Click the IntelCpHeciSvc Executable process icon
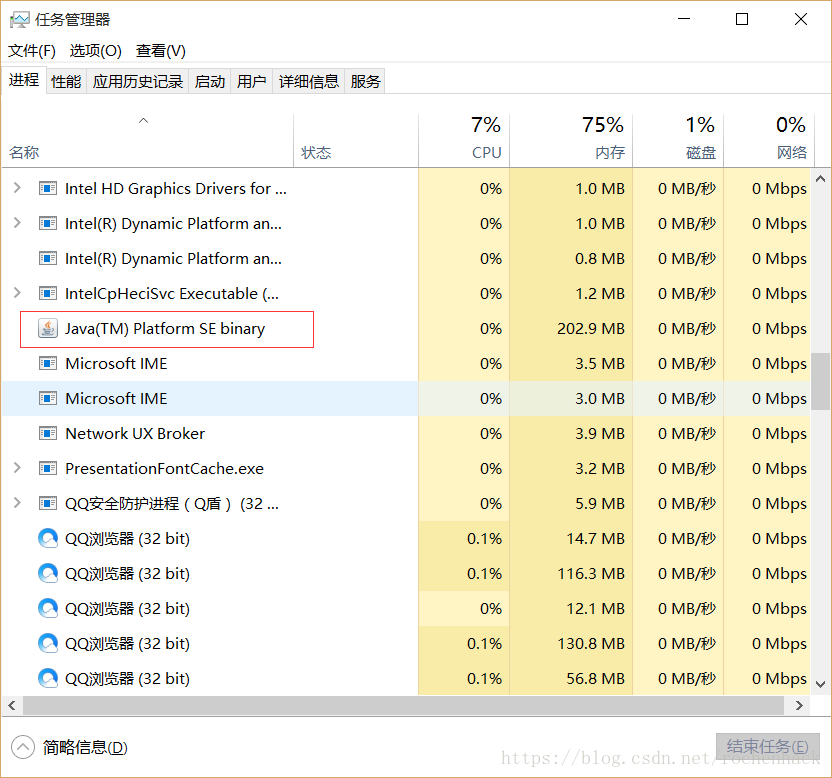Screen dimensions: 832x778 click(x=48, y=293)
